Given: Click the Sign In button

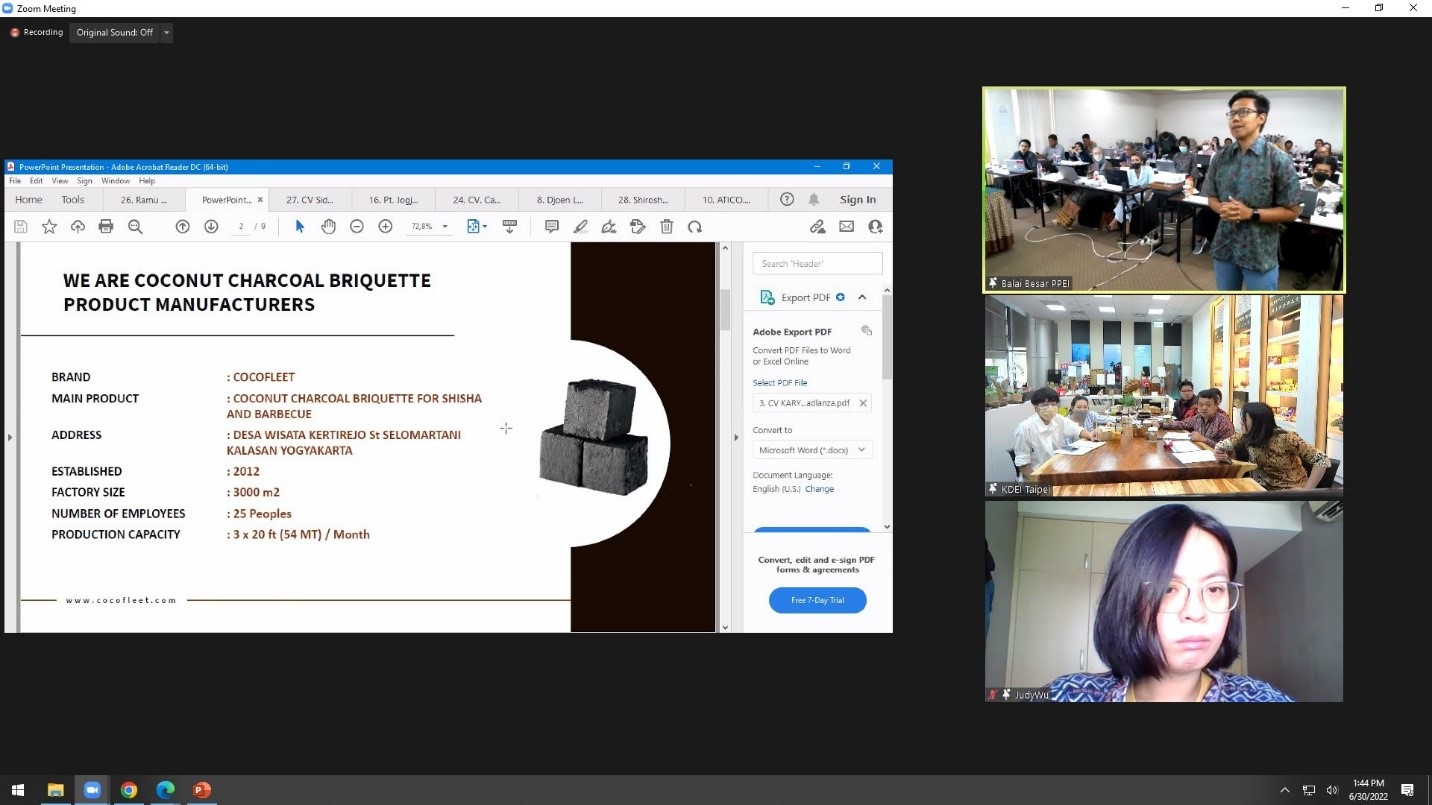Looking at the screenshot, I should coord(858,199).
